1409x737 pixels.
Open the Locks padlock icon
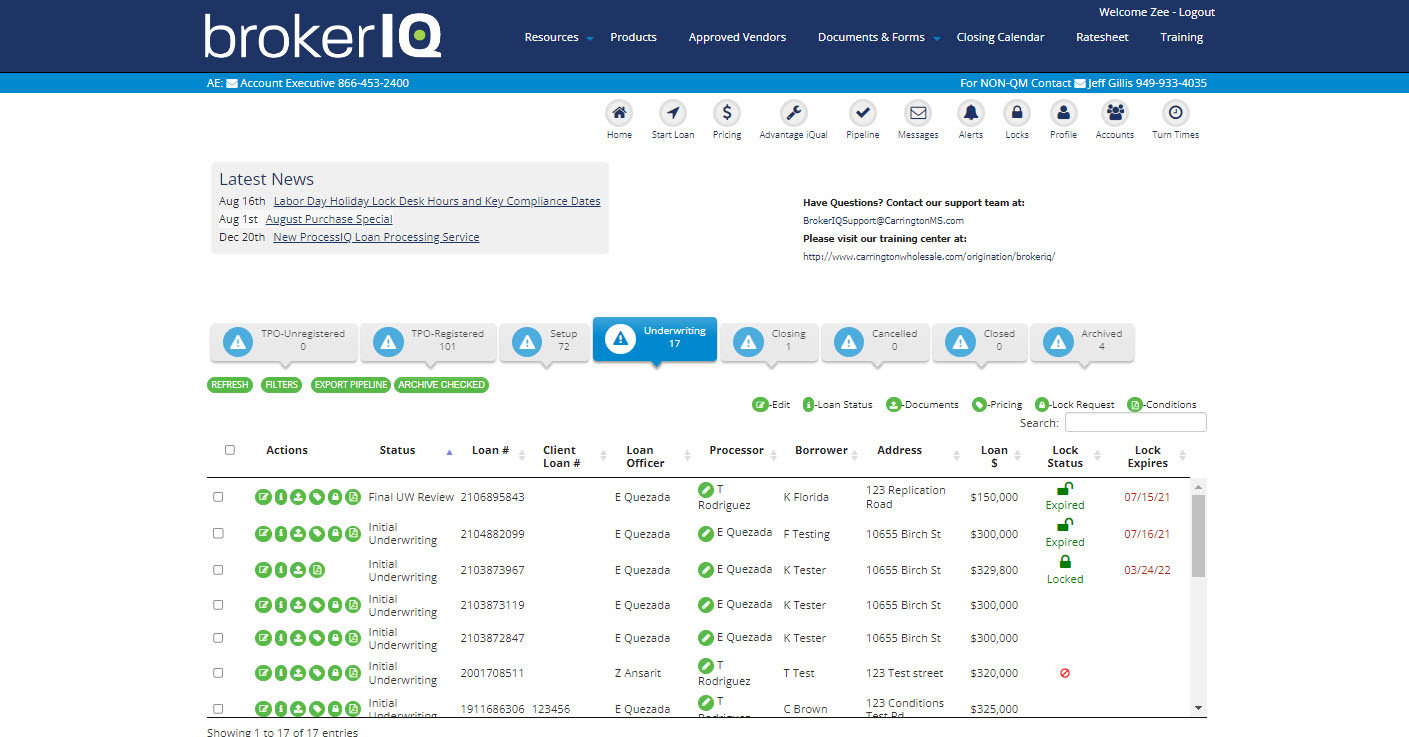1017,113
